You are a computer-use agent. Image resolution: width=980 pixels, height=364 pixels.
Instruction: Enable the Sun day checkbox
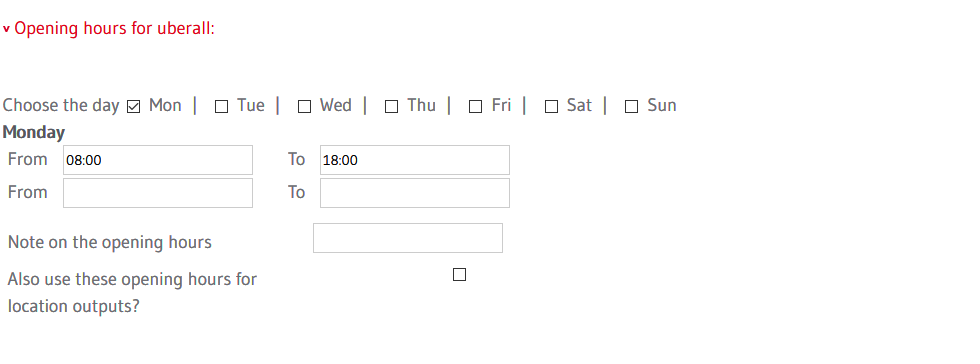pos(632,107)
